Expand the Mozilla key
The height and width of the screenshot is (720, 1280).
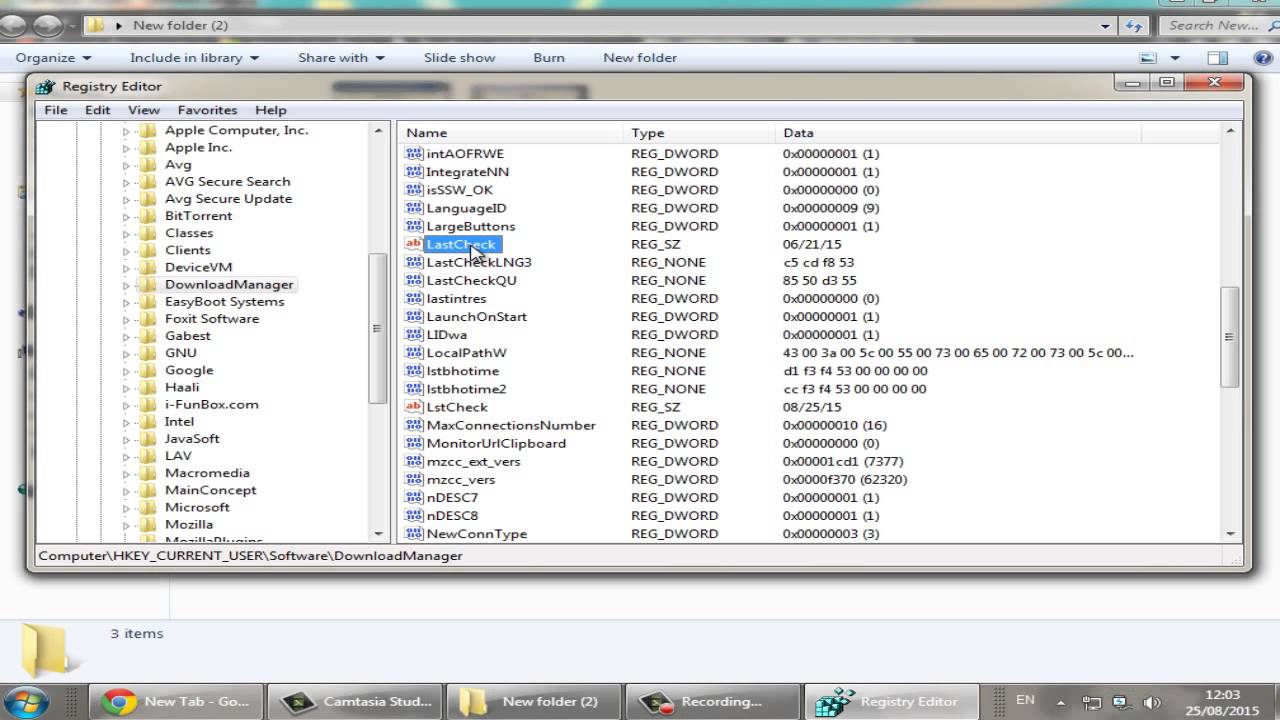126,525
